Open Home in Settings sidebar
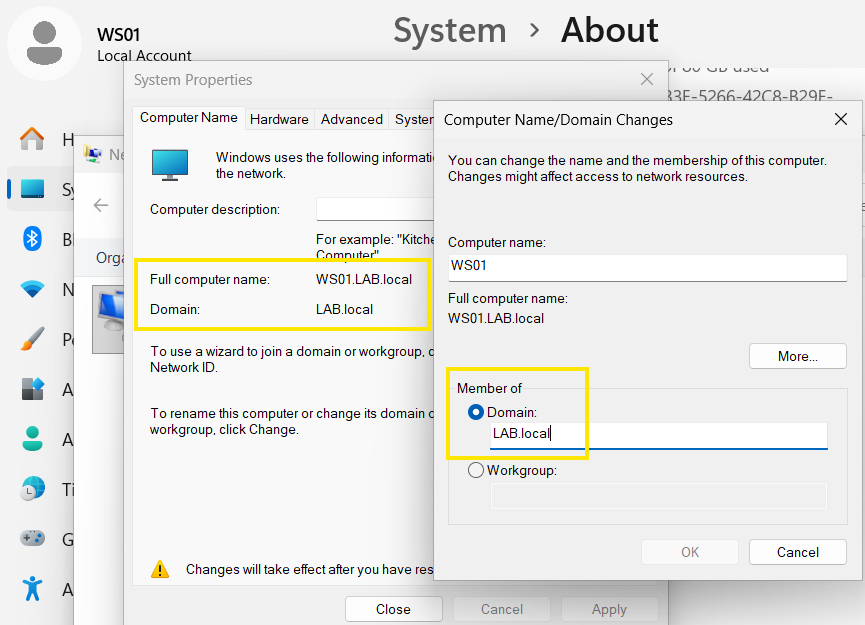 32,138
